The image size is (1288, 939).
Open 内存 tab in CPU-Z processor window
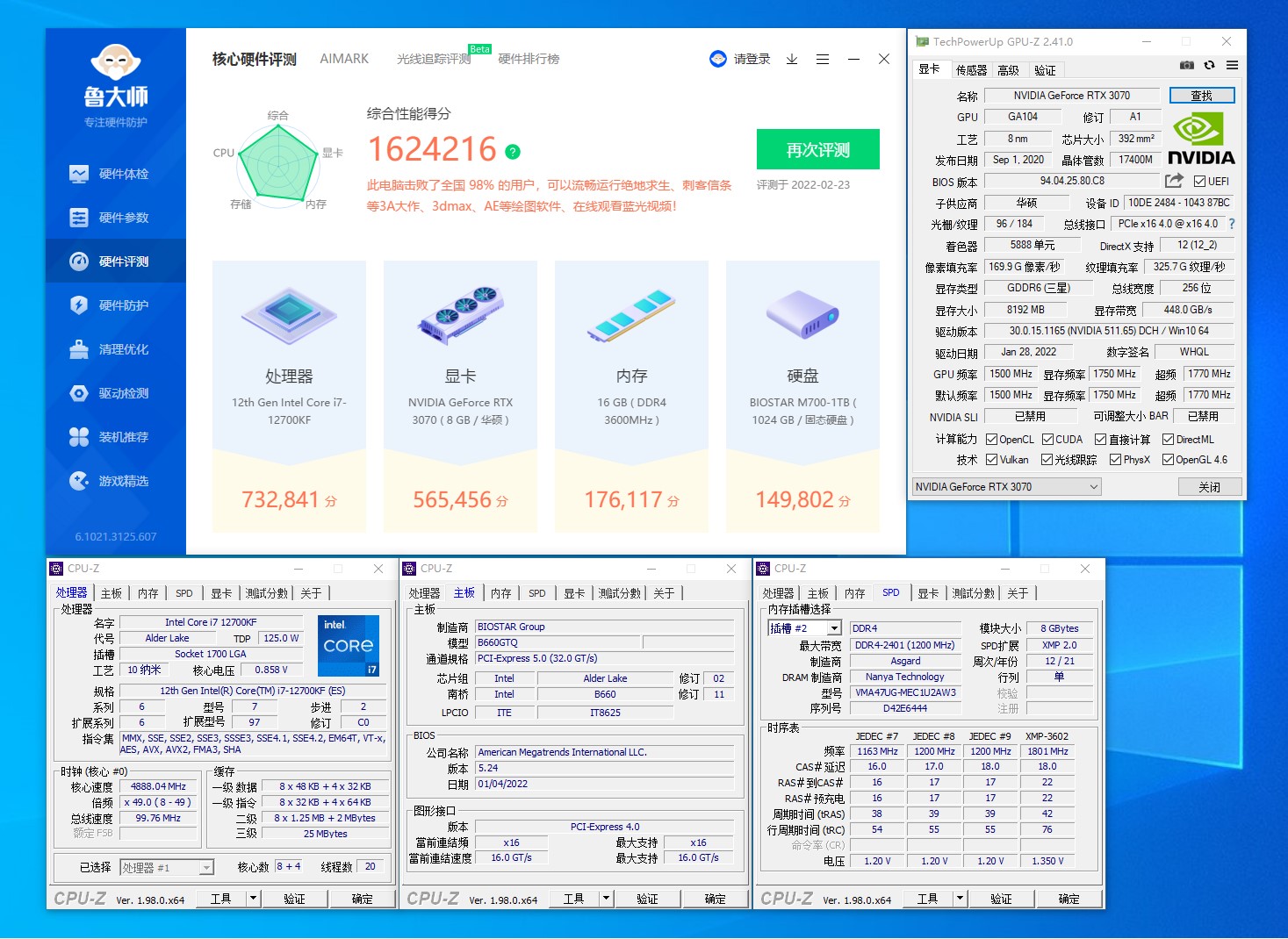pos(148,593)
